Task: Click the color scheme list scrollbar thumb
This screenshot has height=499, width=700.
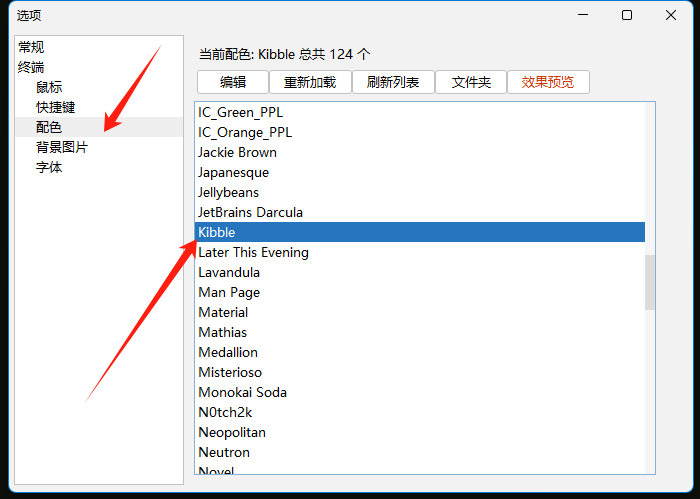Action: 650,282
